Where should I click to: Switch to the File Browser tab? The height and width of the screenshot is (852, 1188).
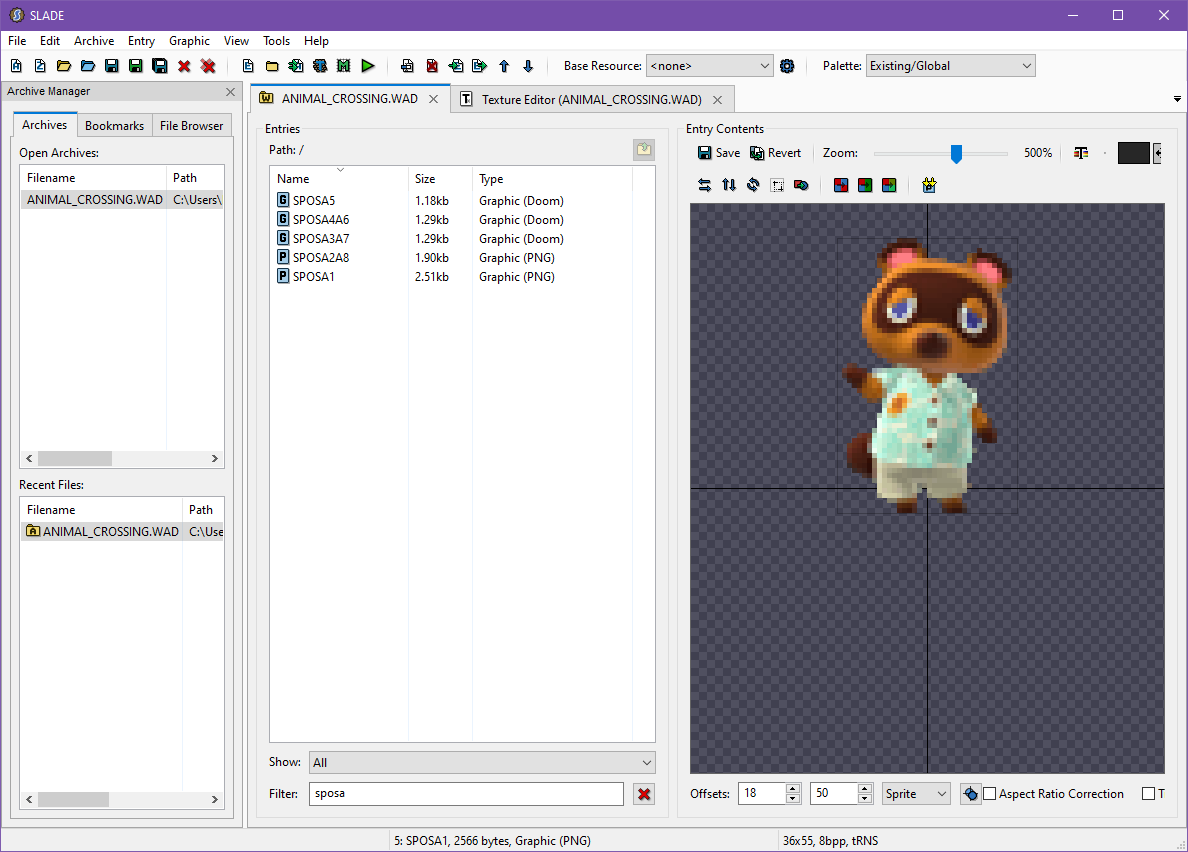click(x=192, y=126)
